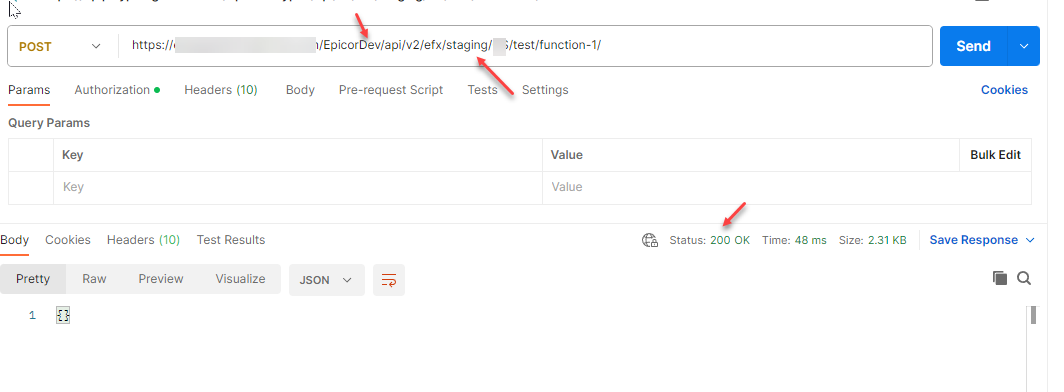The height and width of the screenshot is (392, 1064).
Task: Toggle the Raw response view
Action: coord(94,279)
